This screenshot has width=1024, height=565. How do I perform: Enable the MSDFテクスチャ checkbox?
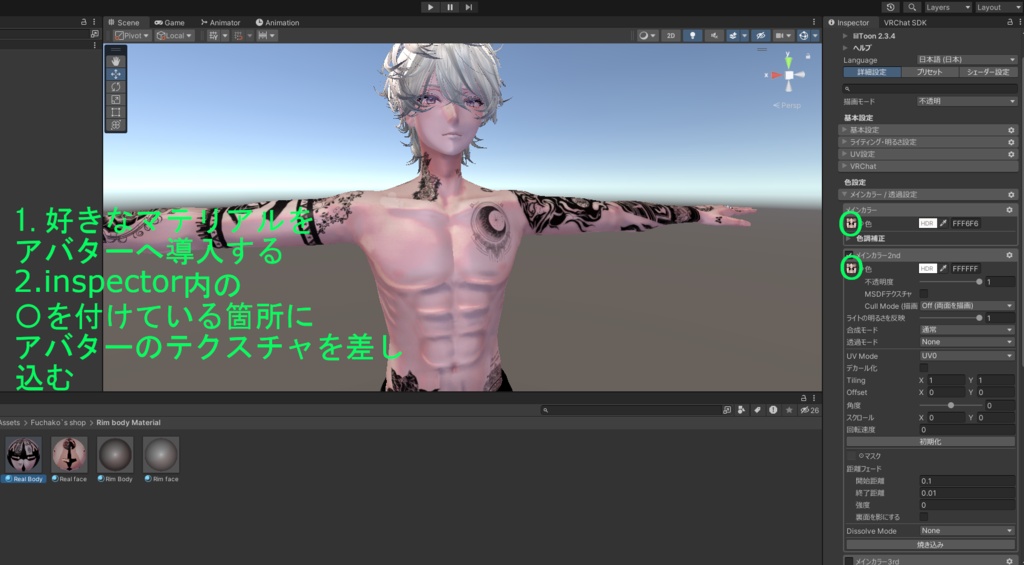point(923,294)
